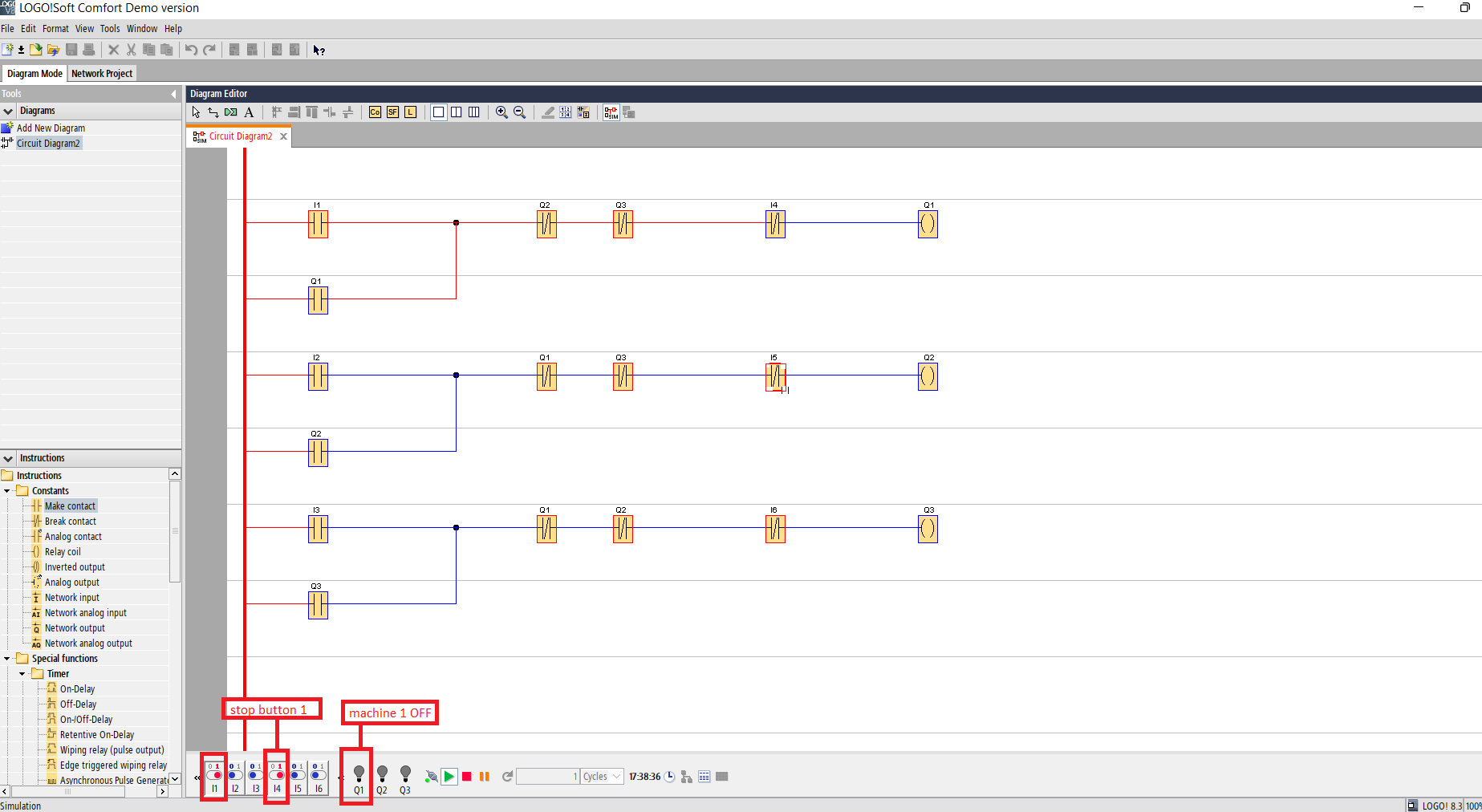
Task: Switch to the Network Project tab
Action: click(x=101, y=73)
